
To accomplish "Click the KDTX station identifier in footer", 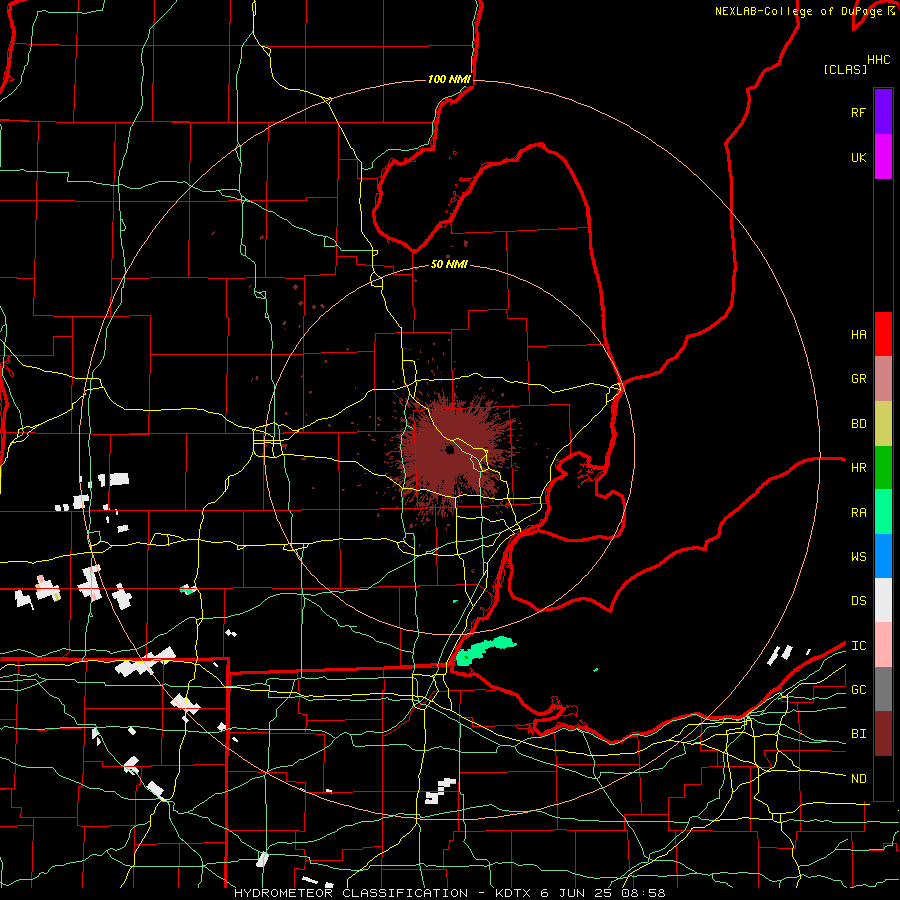I will 514,893.
